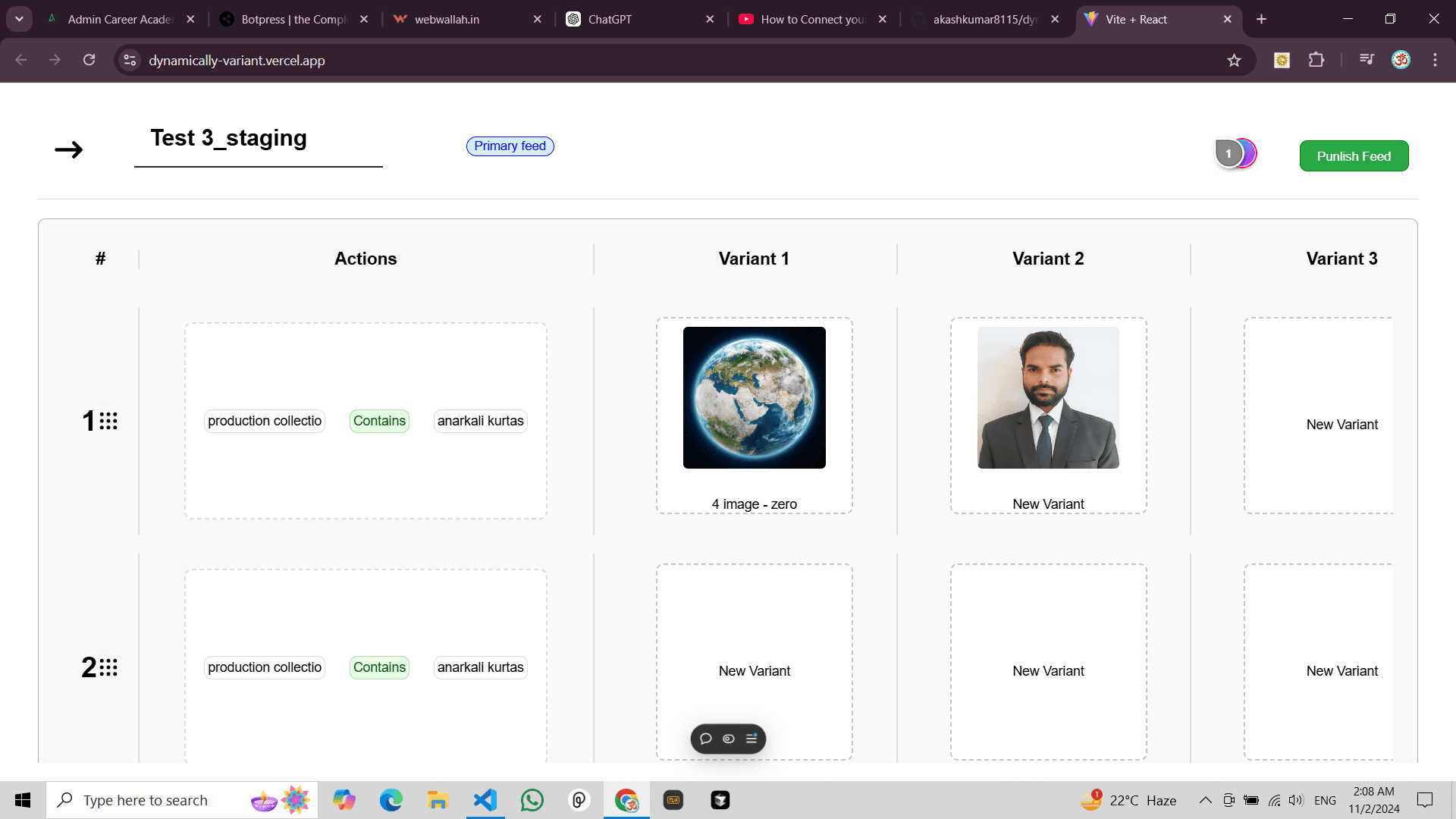Open the yellow extension icon in toolbar

[1282, 60]
